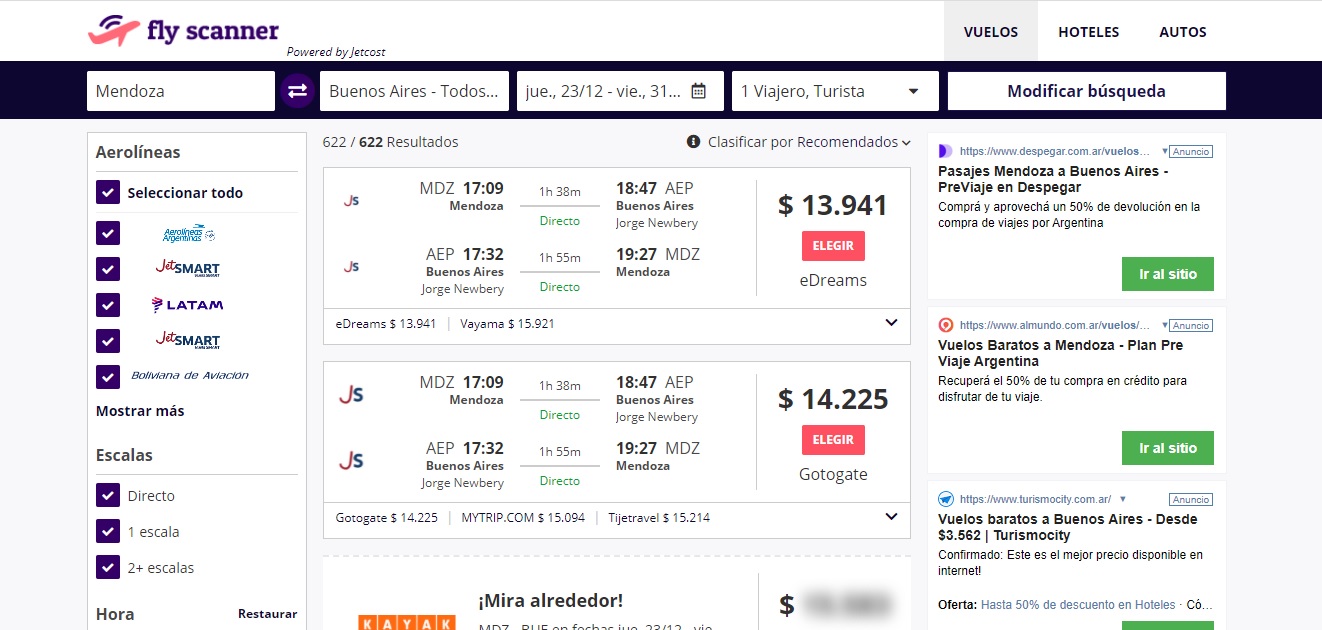Switch to the AUTOS tab
Screen dimensions: 1322x630
coord(1183,31)
